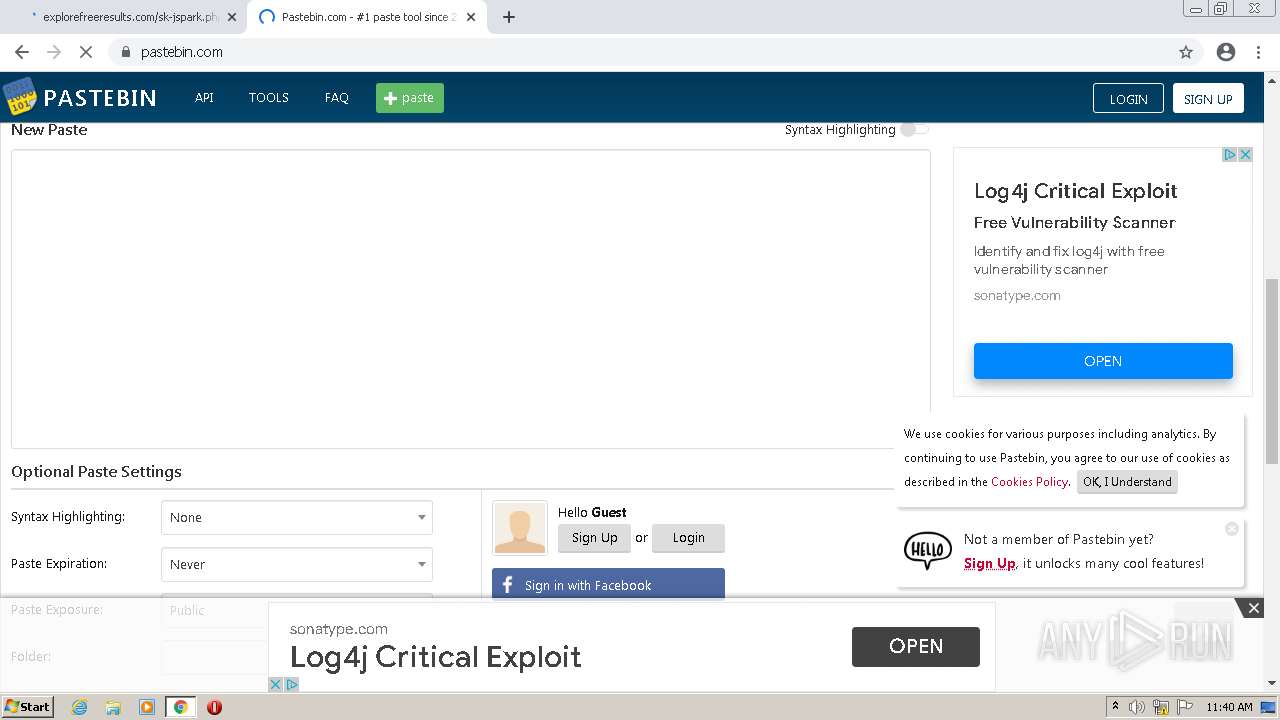The image size is (1280, 720).
Task: Click inside the New Paste text area
Action: 471,299
